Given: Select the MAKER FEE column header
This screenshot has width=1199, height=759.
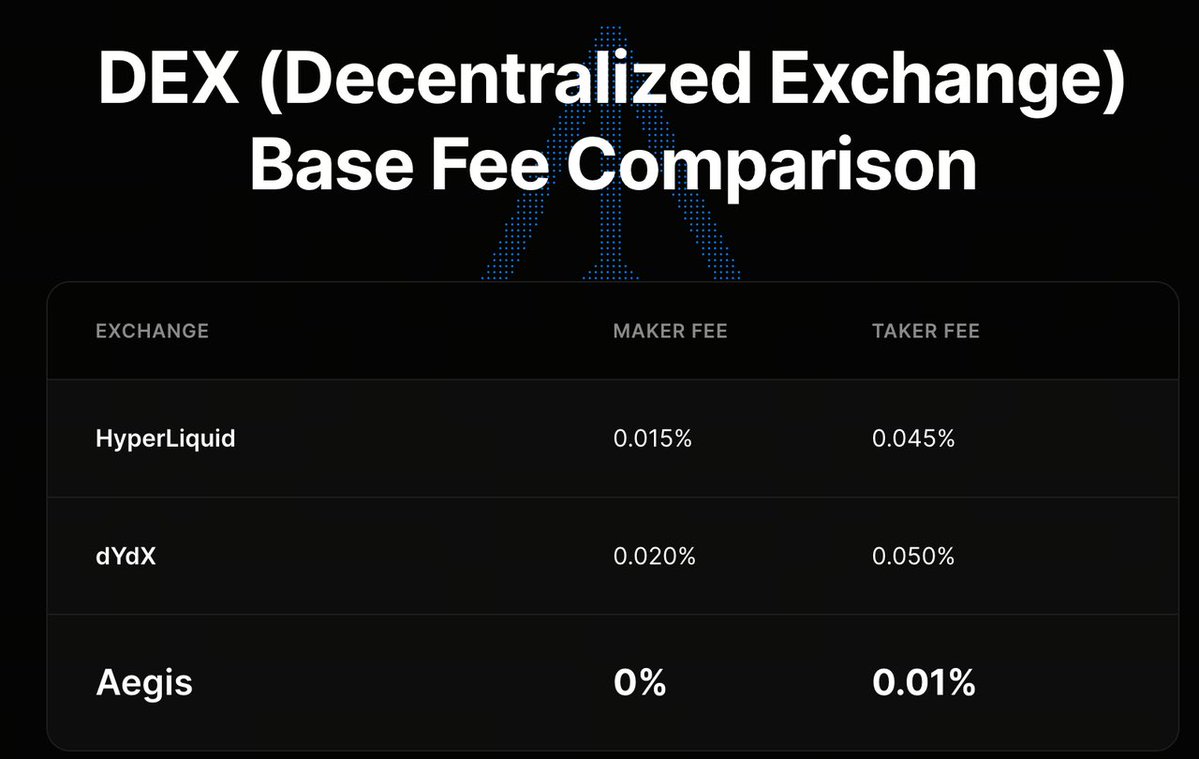Looking at the screenshot, I should point(670,331).
